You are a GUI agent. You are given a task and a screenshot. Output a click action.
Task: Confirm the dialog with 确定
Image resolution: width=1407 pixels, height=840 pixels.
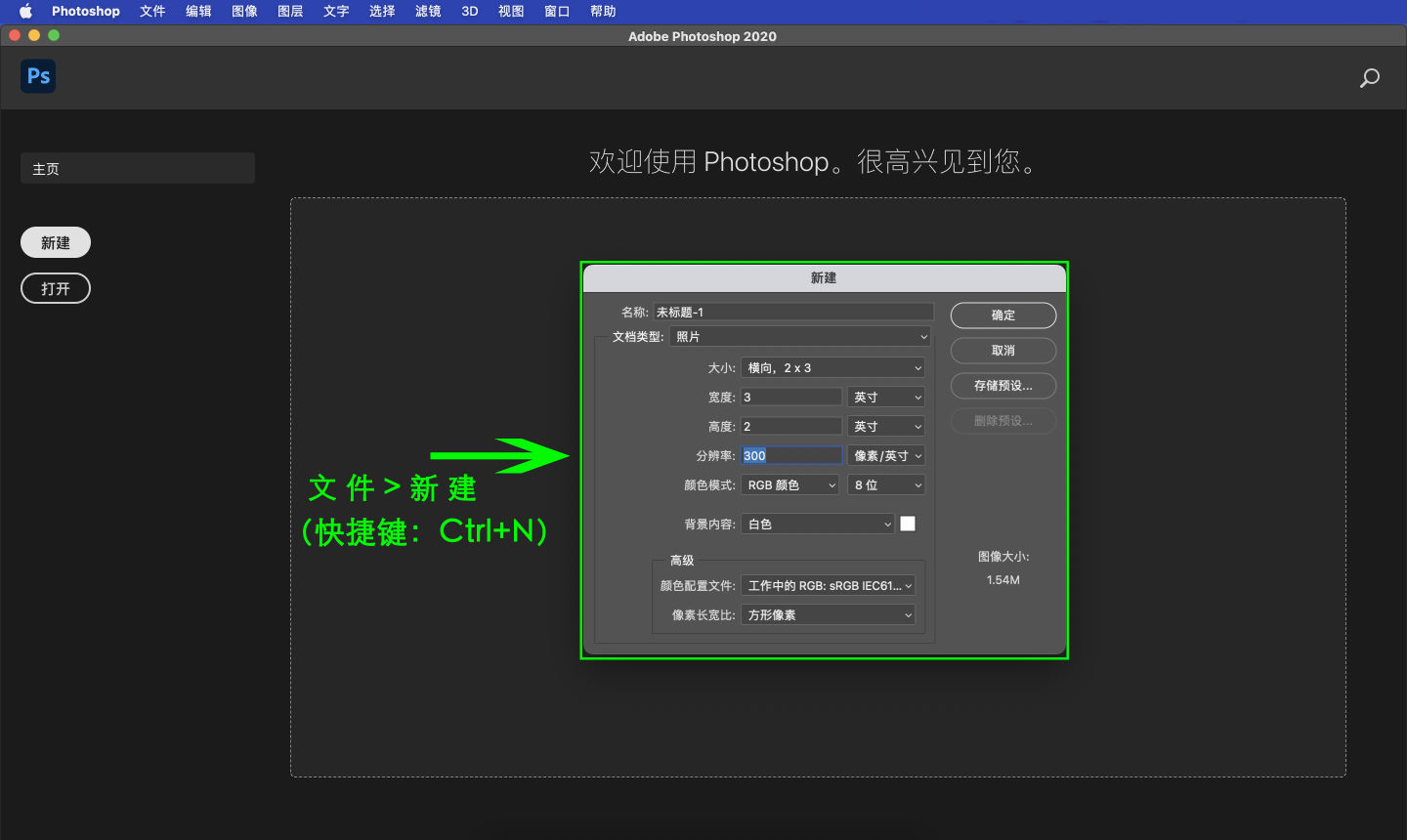coord(1002,315)
